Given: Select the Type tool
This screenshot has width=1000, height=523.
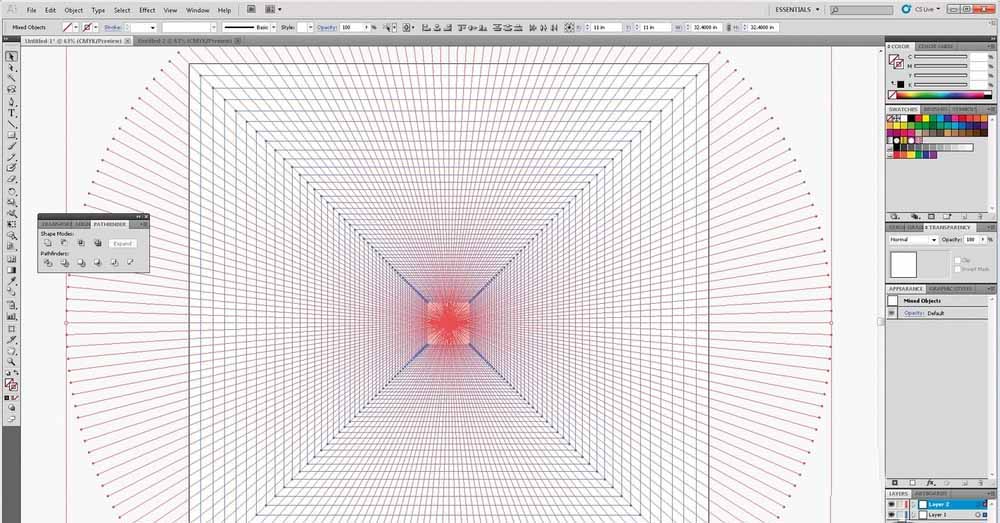Looking at the screenshot, I should [11, 113].
